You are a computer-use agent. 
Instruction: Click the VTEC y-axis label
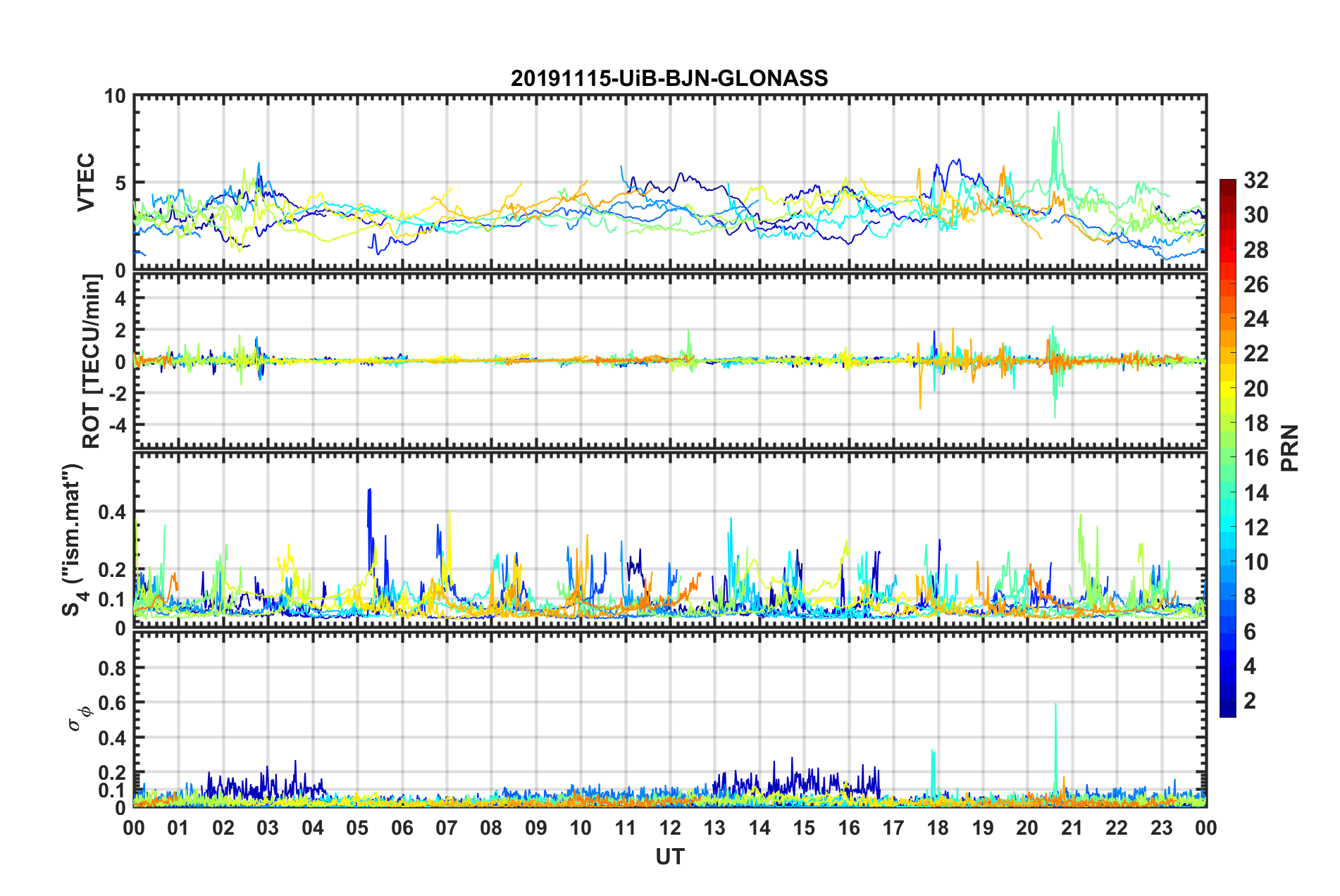pyautogui.click(x=86, y=182)
